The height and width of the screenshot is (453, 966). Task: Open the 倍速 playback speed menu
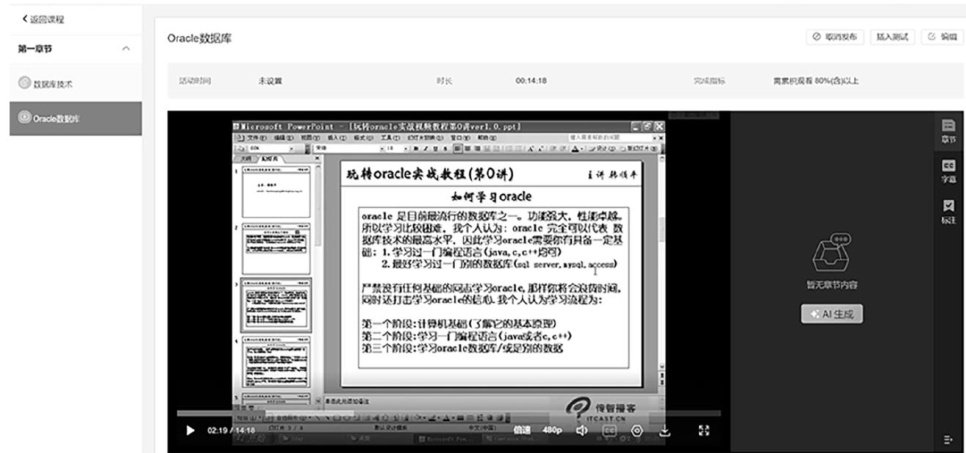point(522,430)
